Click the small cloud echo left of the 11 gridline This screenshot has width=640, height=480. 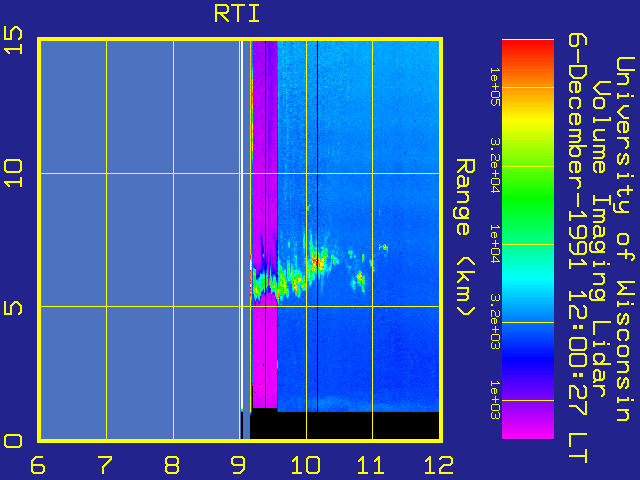click(360, 279)
